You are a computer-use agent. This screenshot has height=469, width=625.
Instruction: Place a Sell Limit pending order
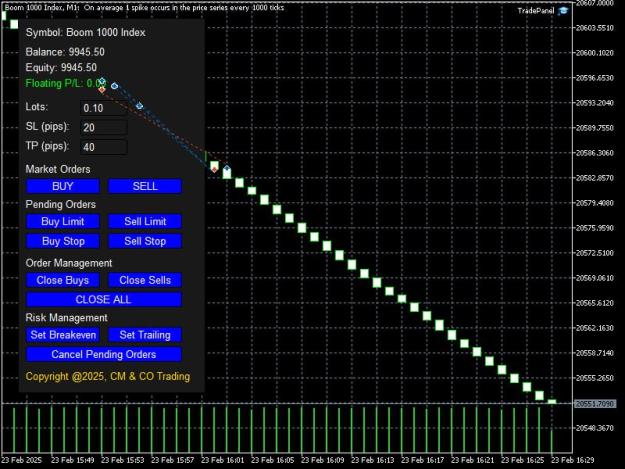coord(145,222)
